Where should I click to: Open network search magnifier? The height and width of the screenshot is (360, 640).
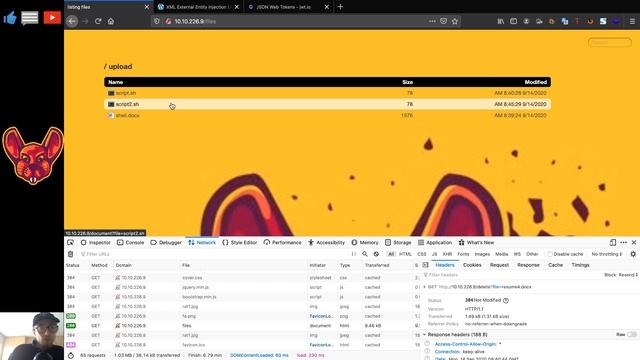point(365,254)
